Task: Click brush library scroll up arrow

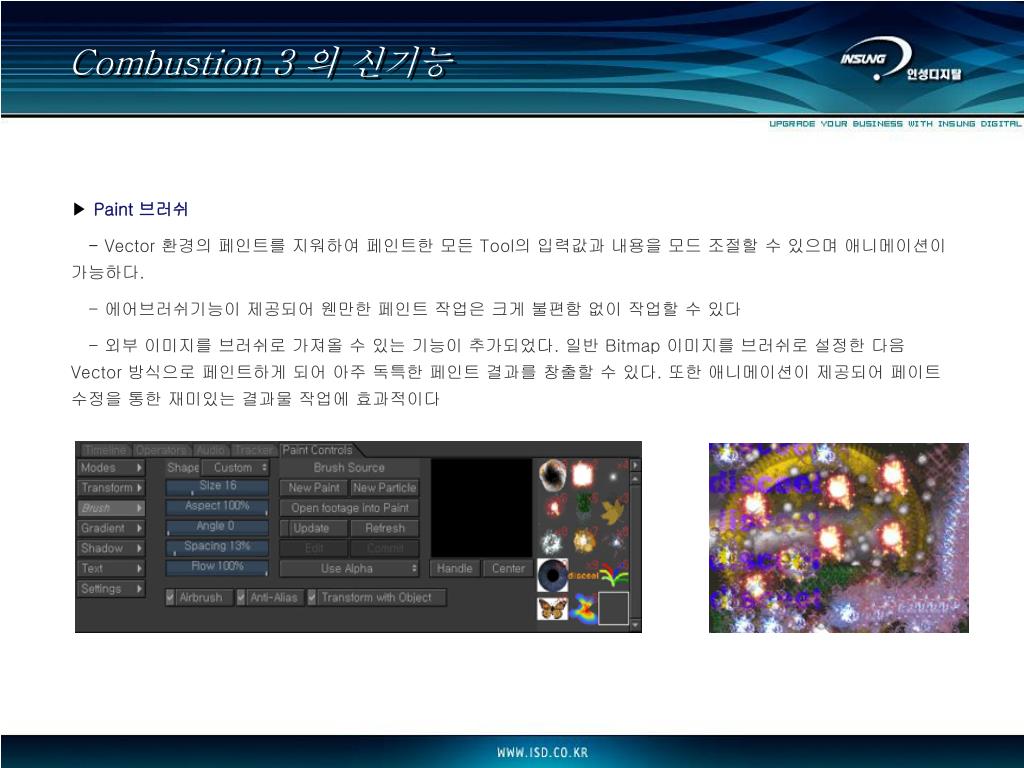Action: (635, 479)
